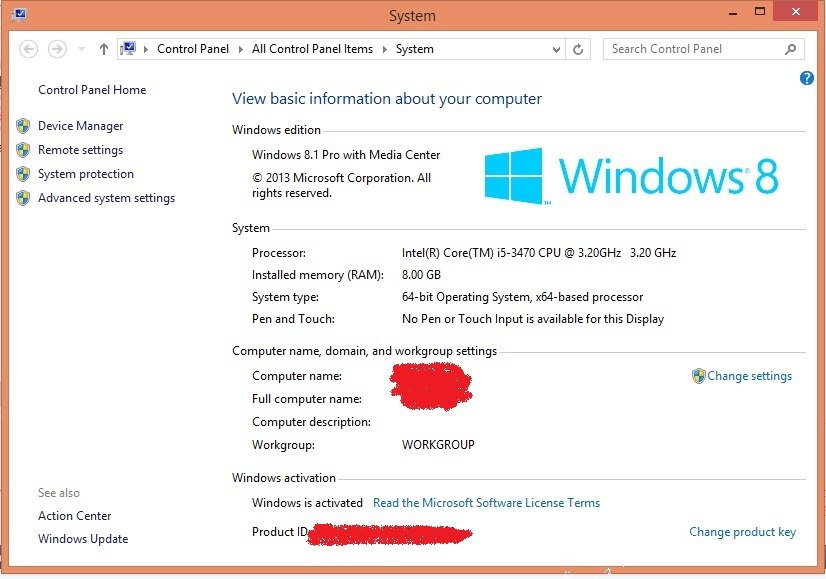Open Device Manager from sidebar

tap(80, 126)
